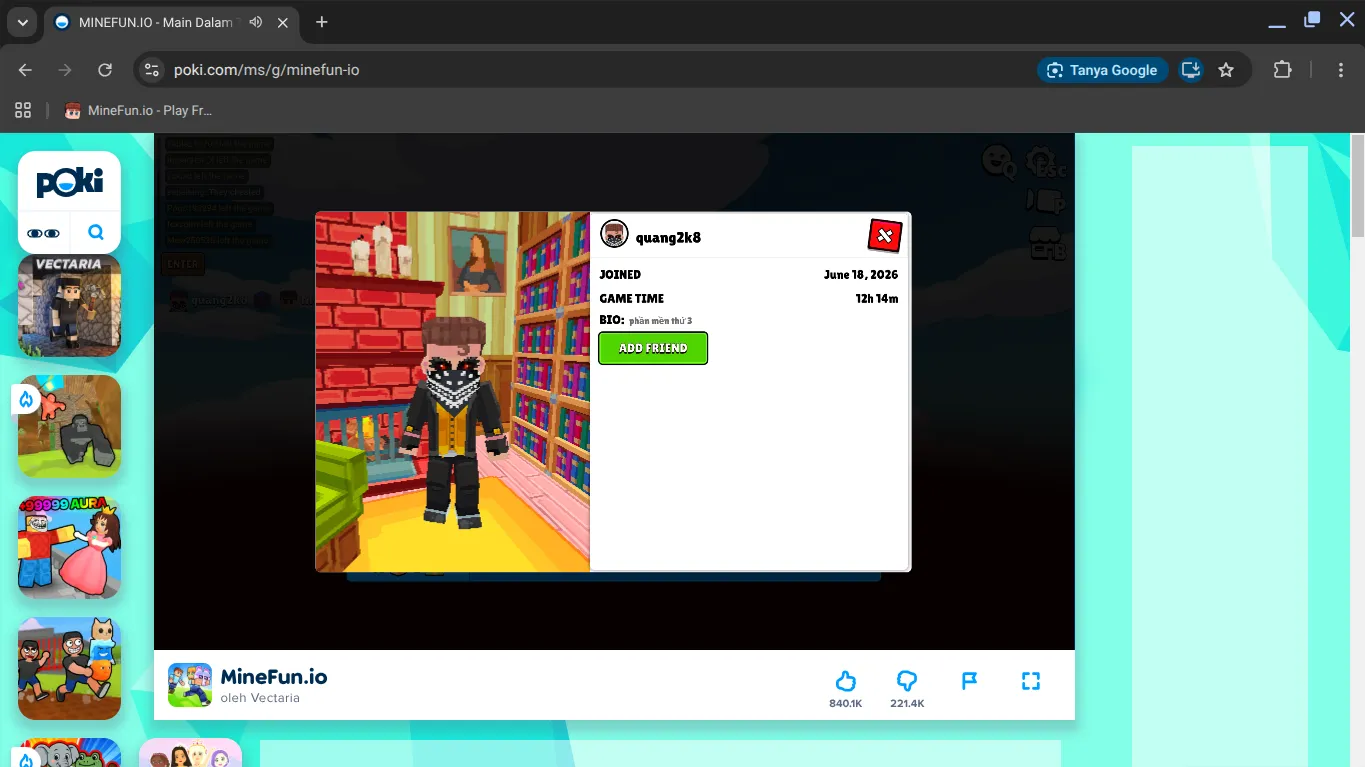This screenshot has width=1365, height=767.
Task: Report the game using the flag icon
Action: pyautogui.click(x=969, y=682)
